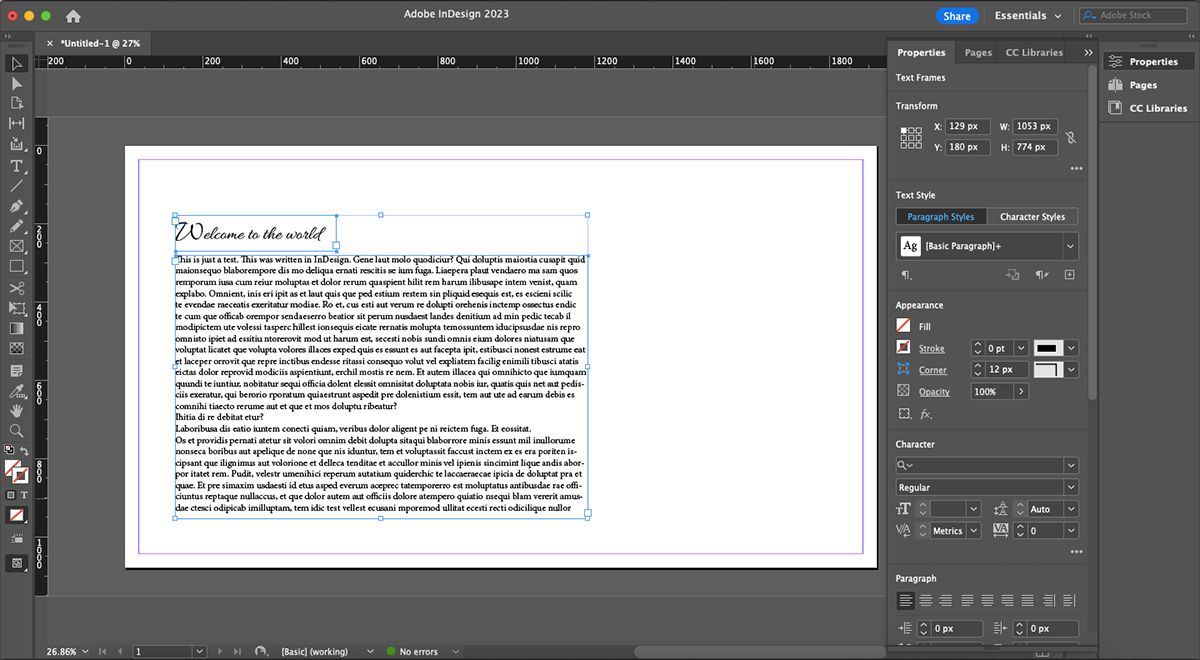Click the Fill color swatch
The width and height of the screenshot is (1200, 660).
click(x=904, y=326)
